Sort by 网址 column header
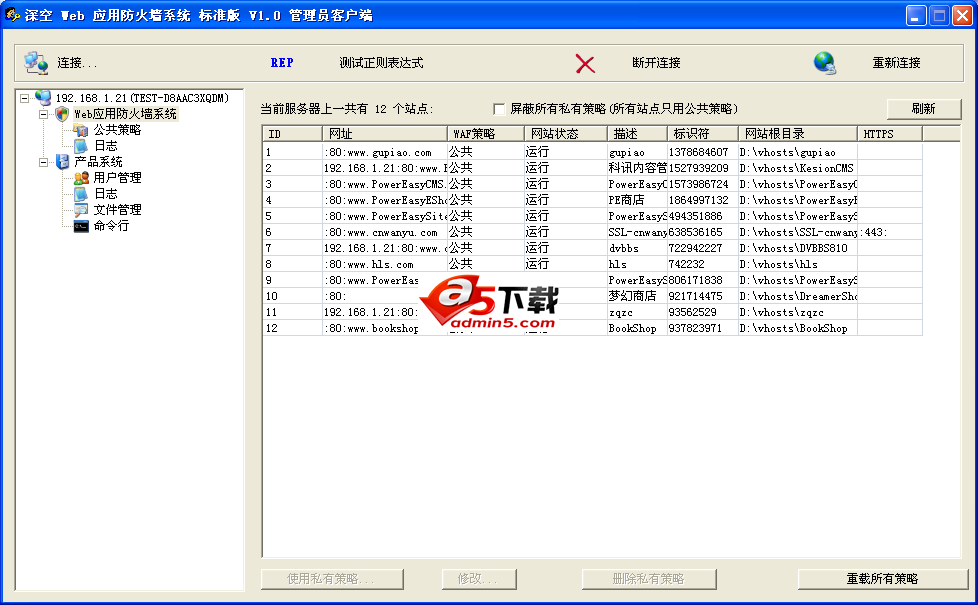This screenshot has width=978, height=605. click(384, 133)
